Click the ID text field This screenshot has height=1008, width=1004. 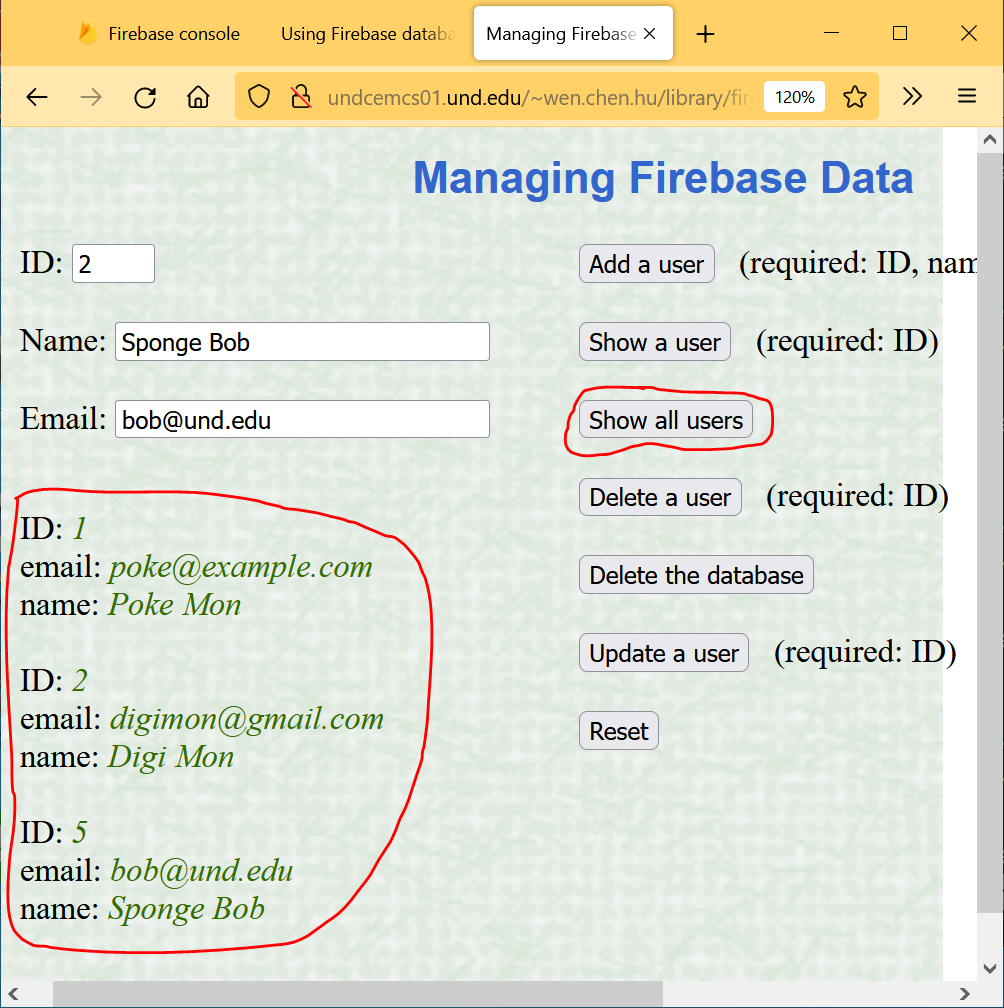tap(113, 264)
